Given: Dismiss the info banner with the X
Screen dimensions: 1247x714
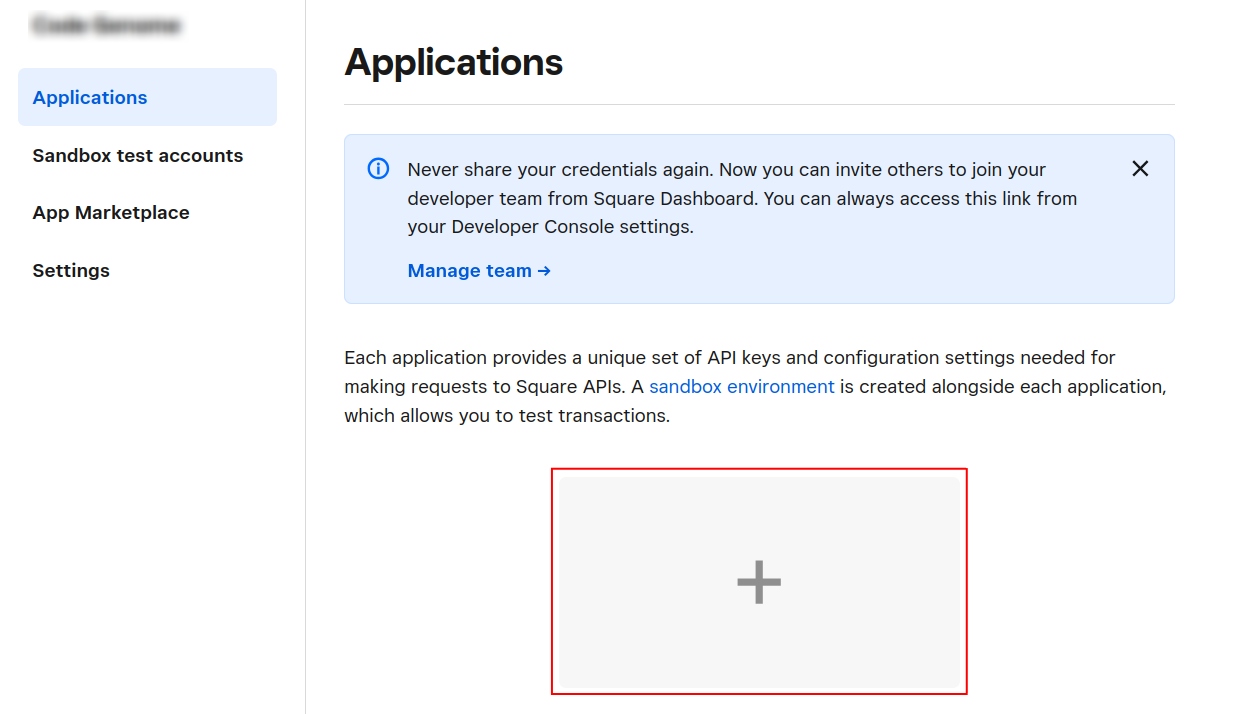Looking at the screenshot, I should click(x=1139, y=169).
